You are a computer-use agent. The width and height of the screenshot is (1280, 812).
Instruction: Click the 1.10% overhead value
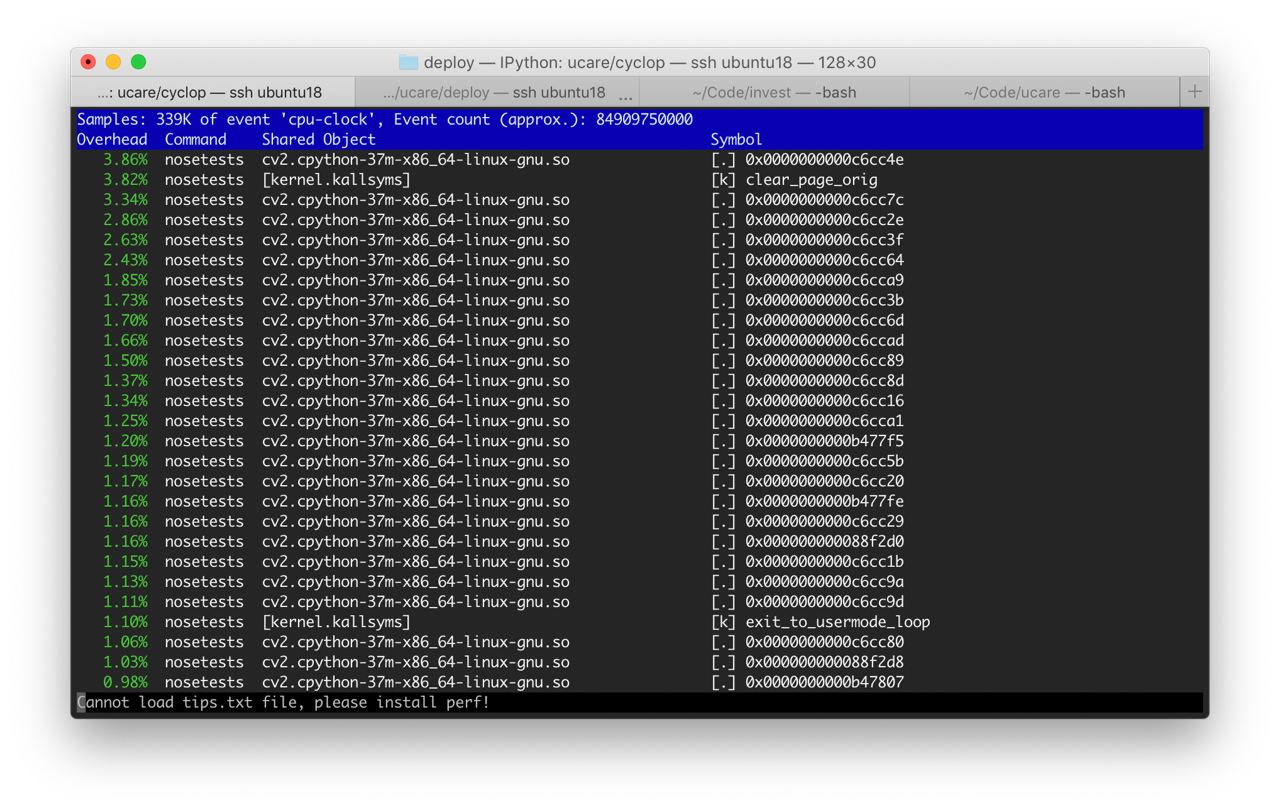click(125, 622)
